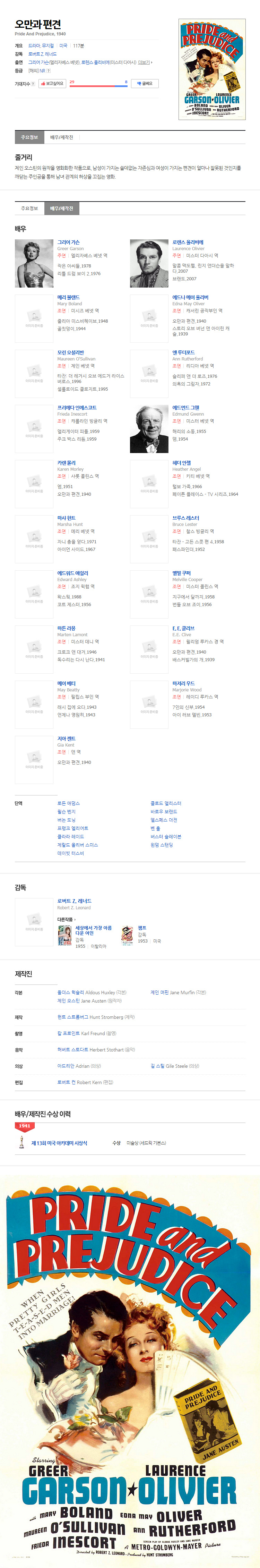The image size is (260, 1568).
Task: Open the 제13회 미국 아카데미 시상식 link
Action: 59,1142
